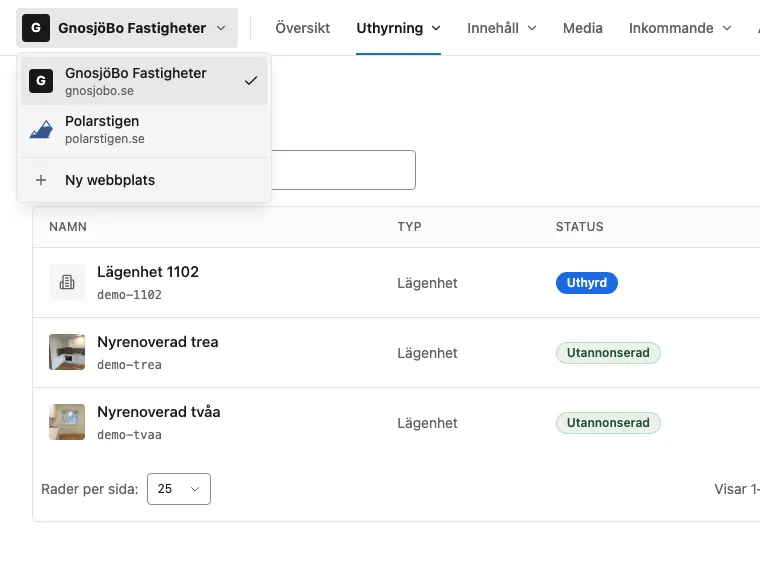
Task: Click the Lägenhet type cell for Nyrenoverad trea
Action: 427,353
